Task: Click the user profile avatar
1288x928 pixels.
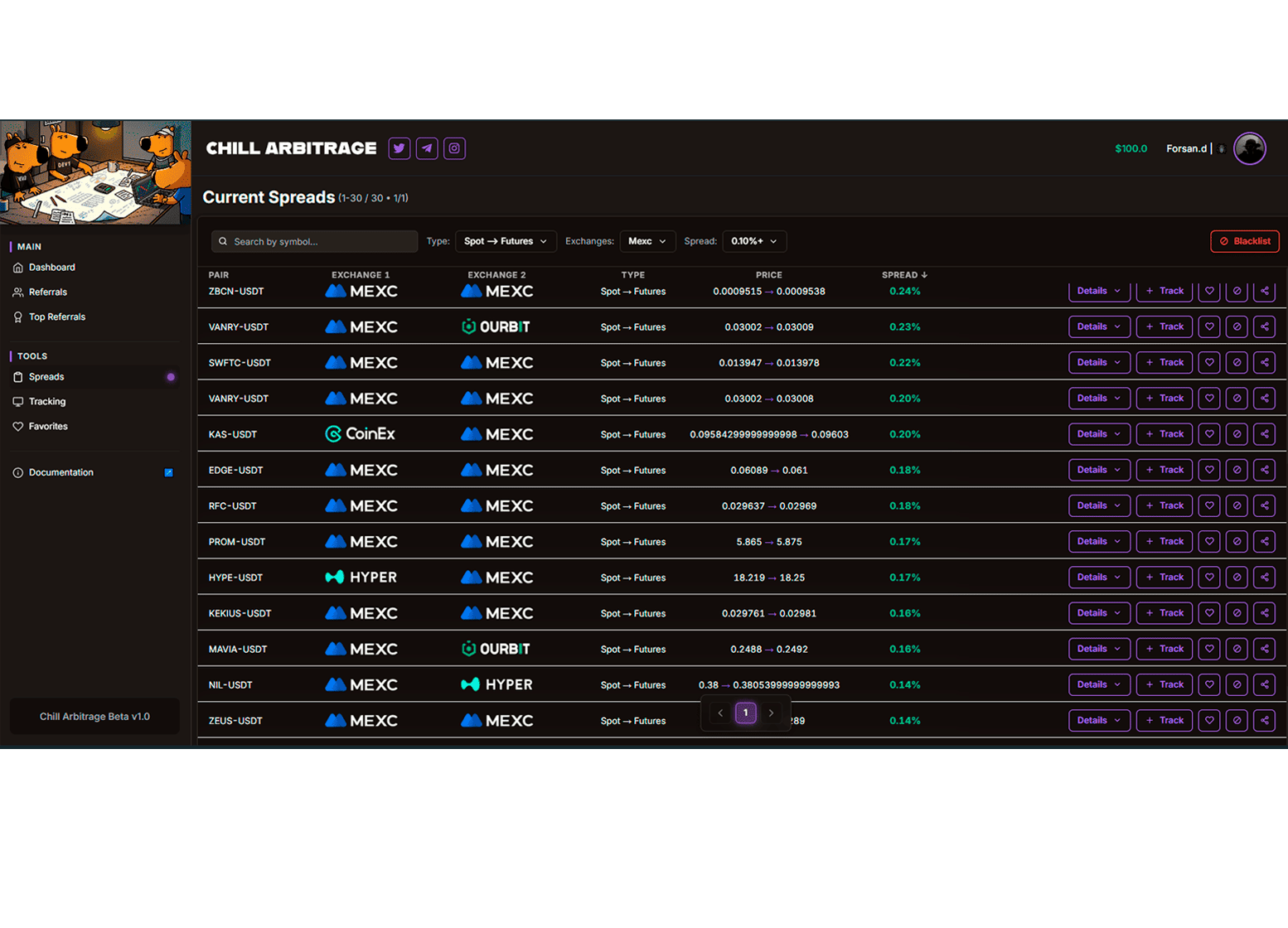Action: point(1249,149)
